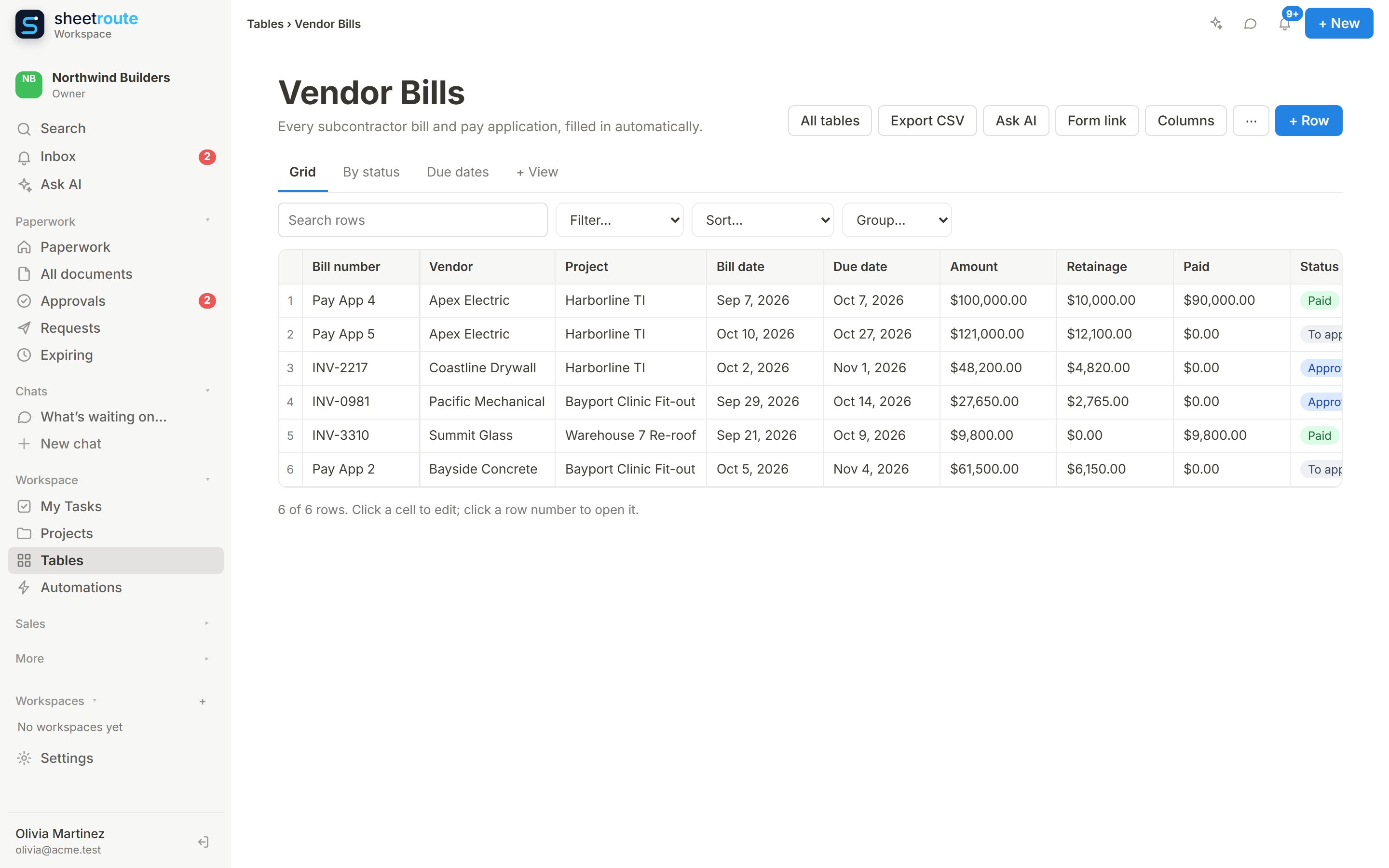This screenshot has width=1389, height=868.
Task: Click the Expiring clock icon
Action: tap(24, 355)
